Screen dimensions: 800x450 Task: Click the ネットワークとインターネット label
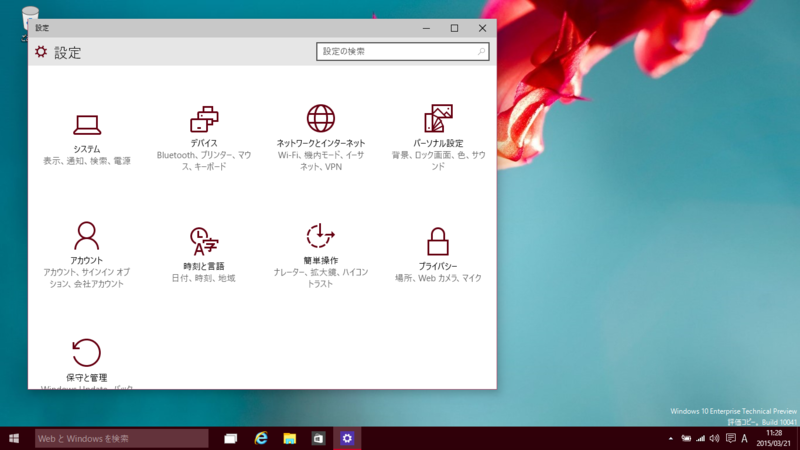point(321,143)
